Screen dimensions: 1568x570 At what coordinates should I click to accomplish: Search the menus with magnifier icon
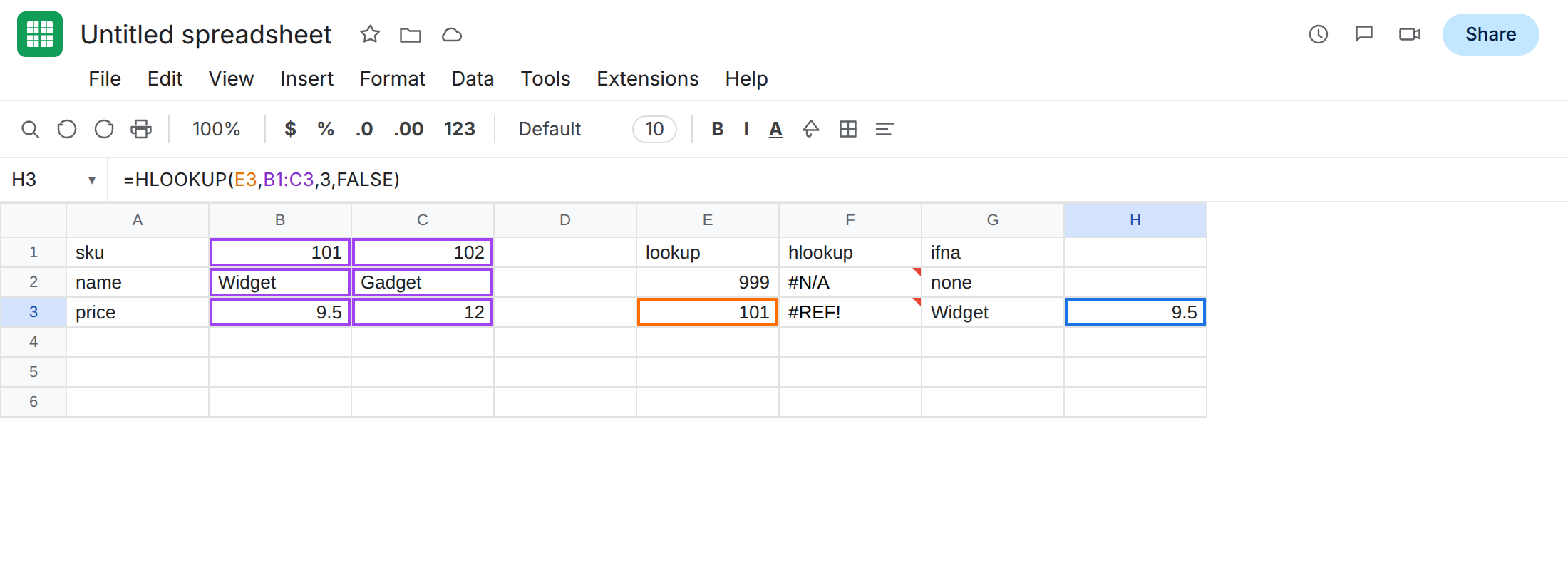(30, 129)
